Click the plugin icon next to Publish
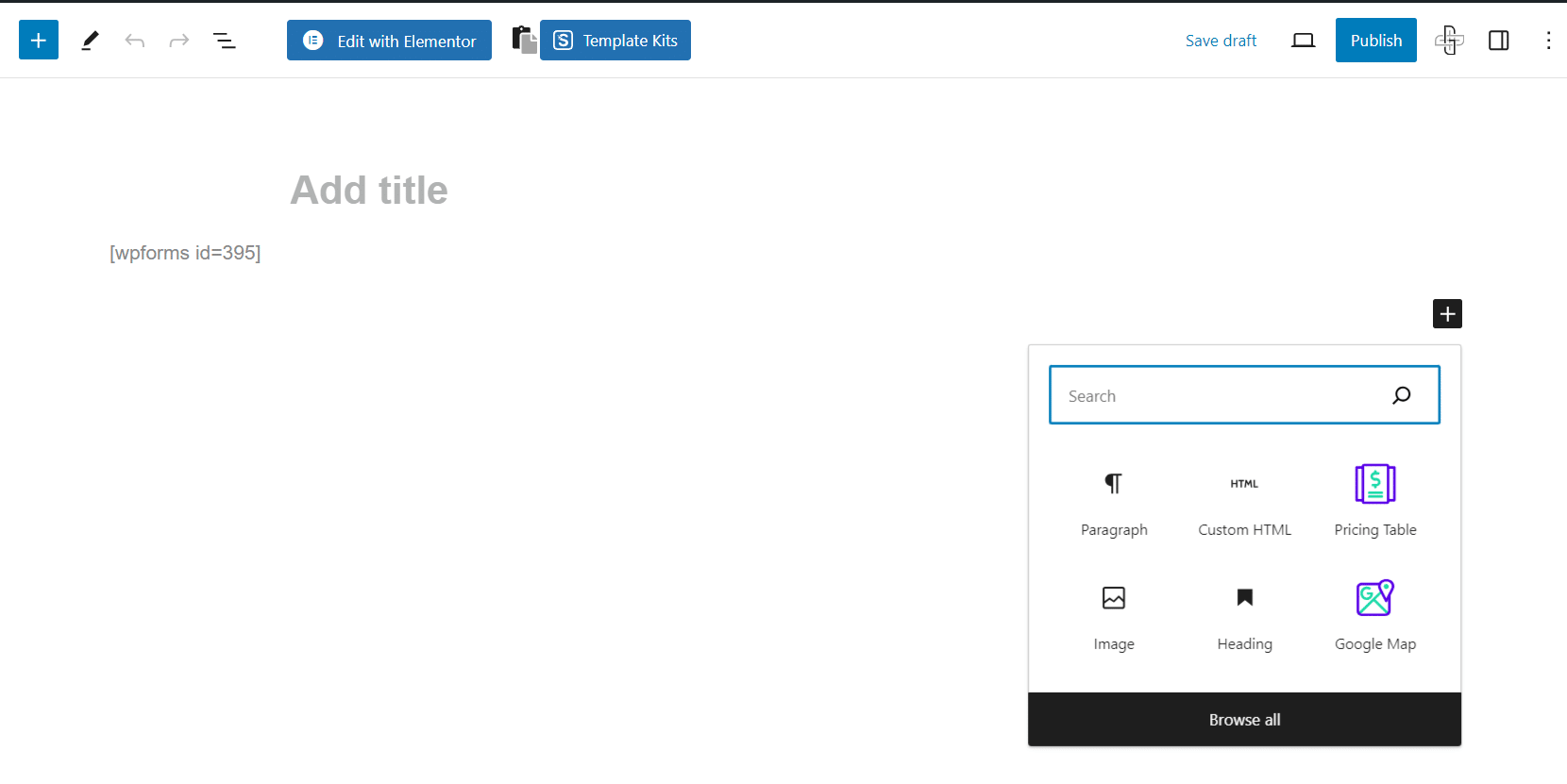The width and height of the screenshot is (1567, 784). click(x=1449, y=41)
